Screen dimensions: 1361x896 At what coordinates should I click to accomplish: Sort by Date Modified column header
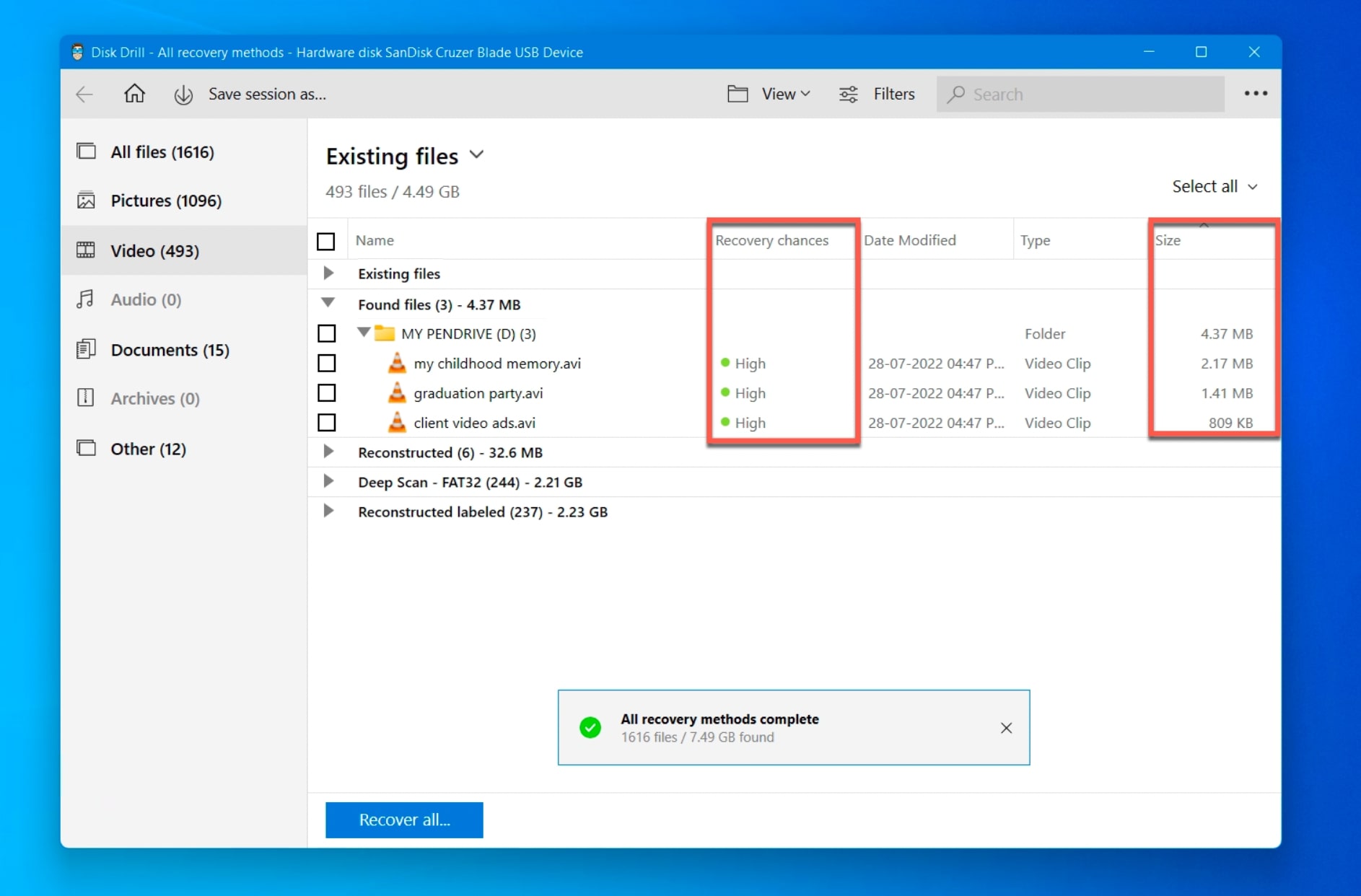point(909,240)
